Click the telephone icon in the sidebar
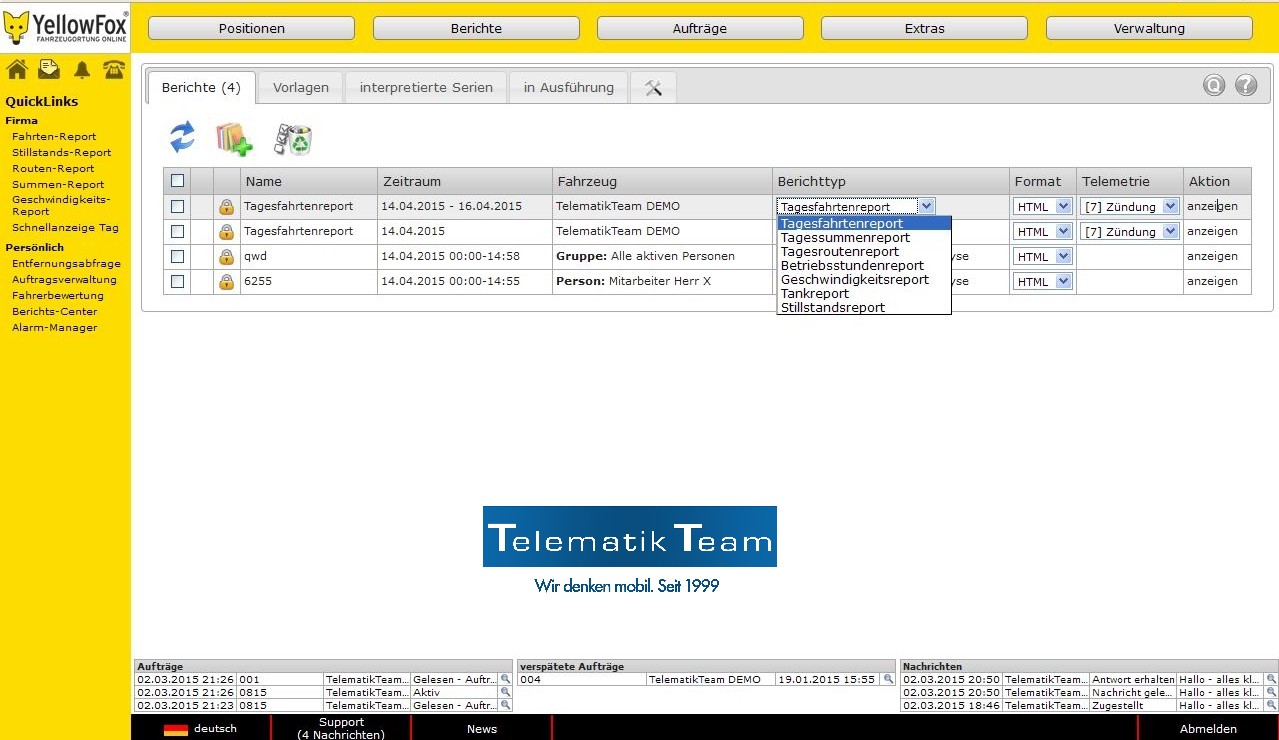The image size is (1279, 740). [x=114, y=69]
